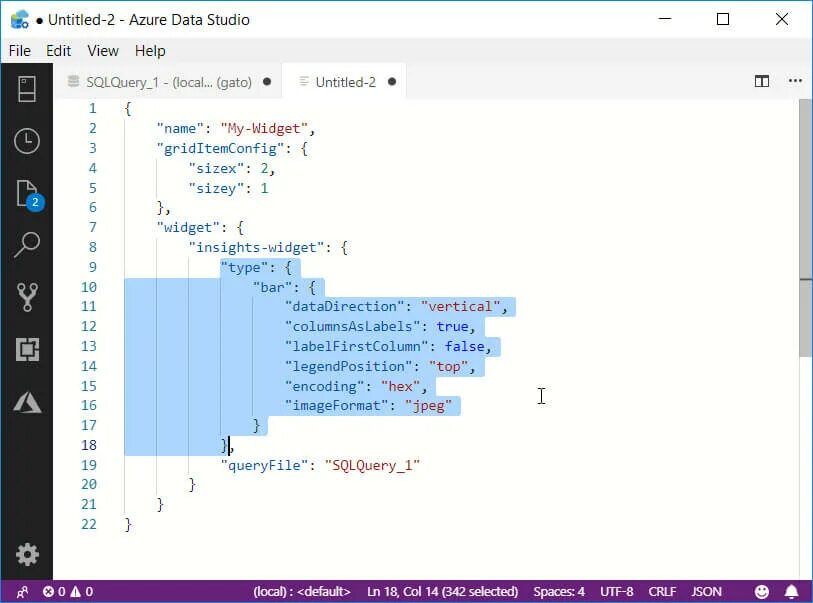Close the SQLQuery_1 tab unsaved dot
Image resolution: width=813 pixels, height=603 pixels.
(x=267, y=81)
